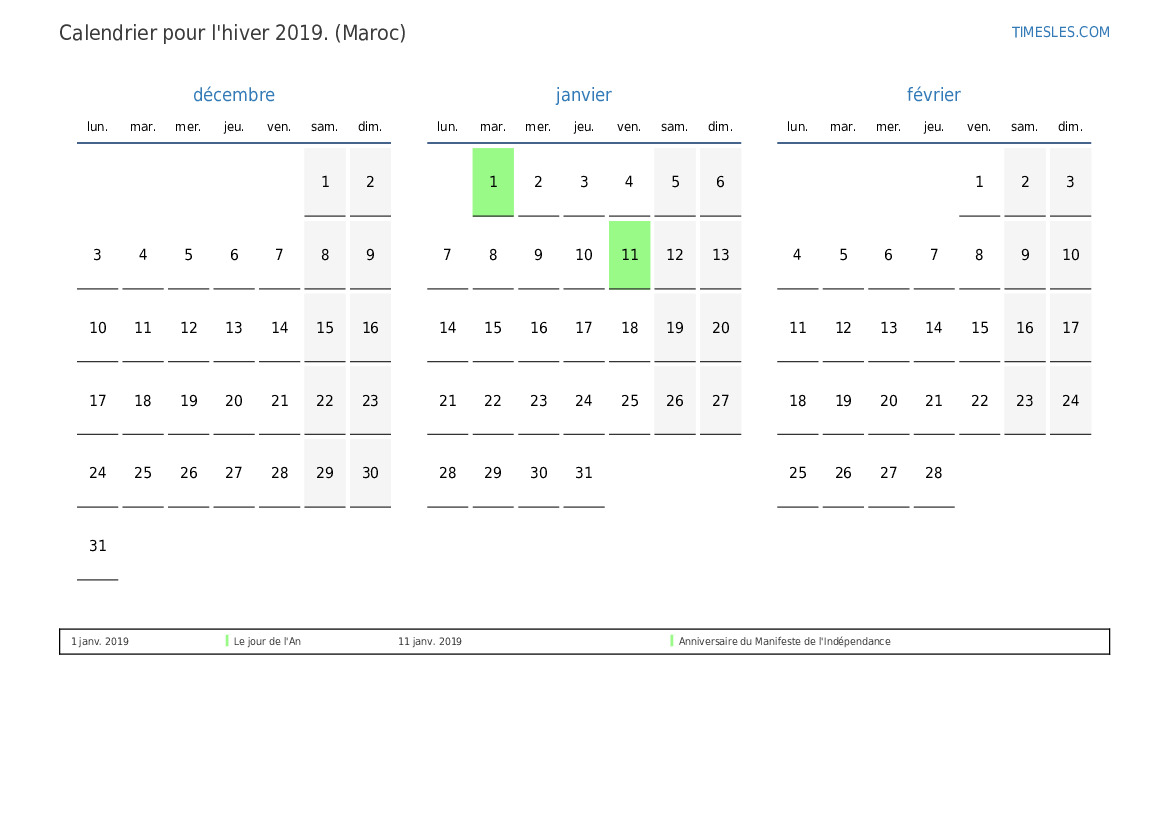Select the Le jour de l'An legend text
The width and height of the screenshot is (1169, 827).
[x=267, y=642]
